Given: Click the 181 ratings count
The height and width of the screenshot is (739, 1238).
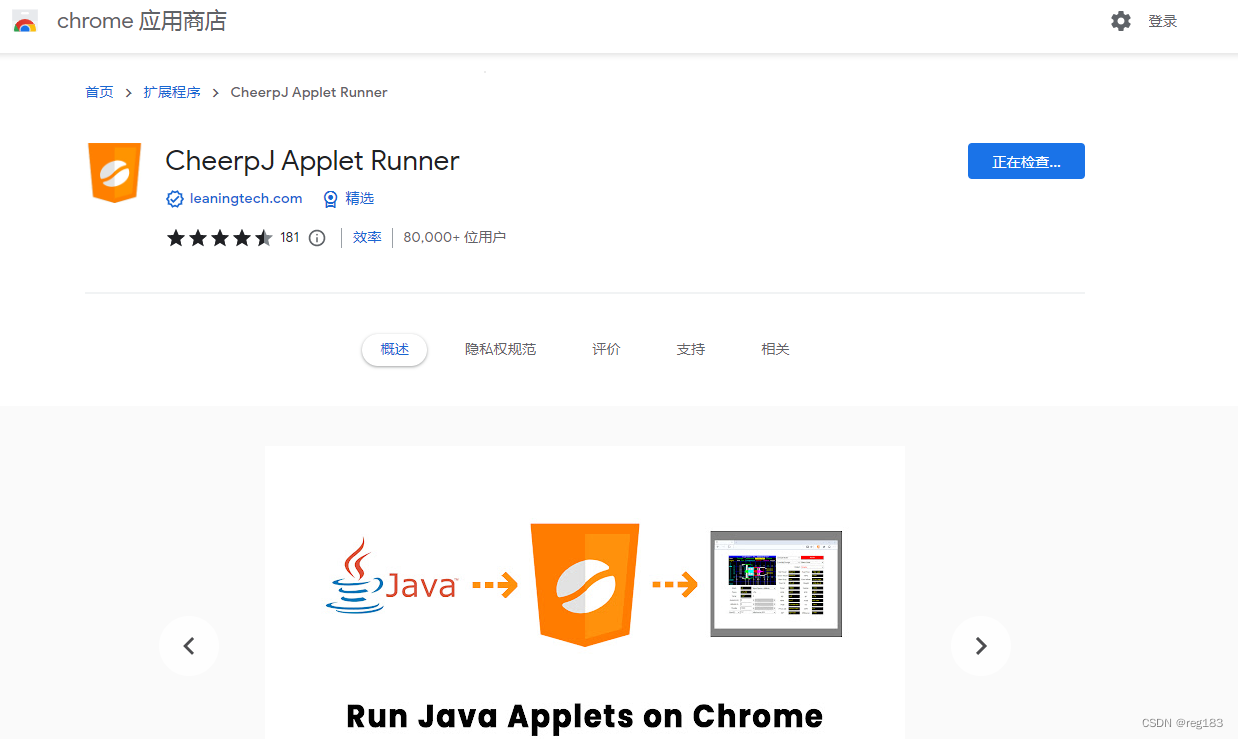Looking at the screenshot, I should click(290, 238).
